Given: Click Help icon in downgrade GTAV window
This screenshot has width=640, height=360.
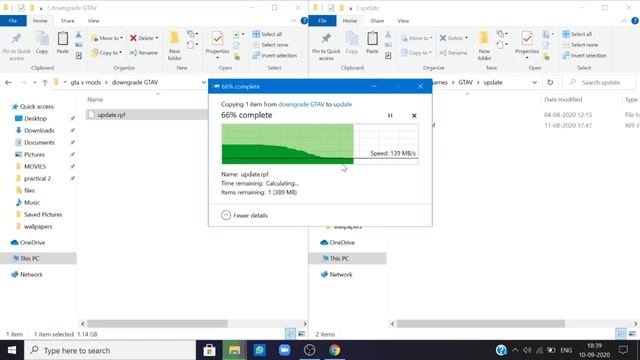Looking at the screenshot, I should 304,21.
